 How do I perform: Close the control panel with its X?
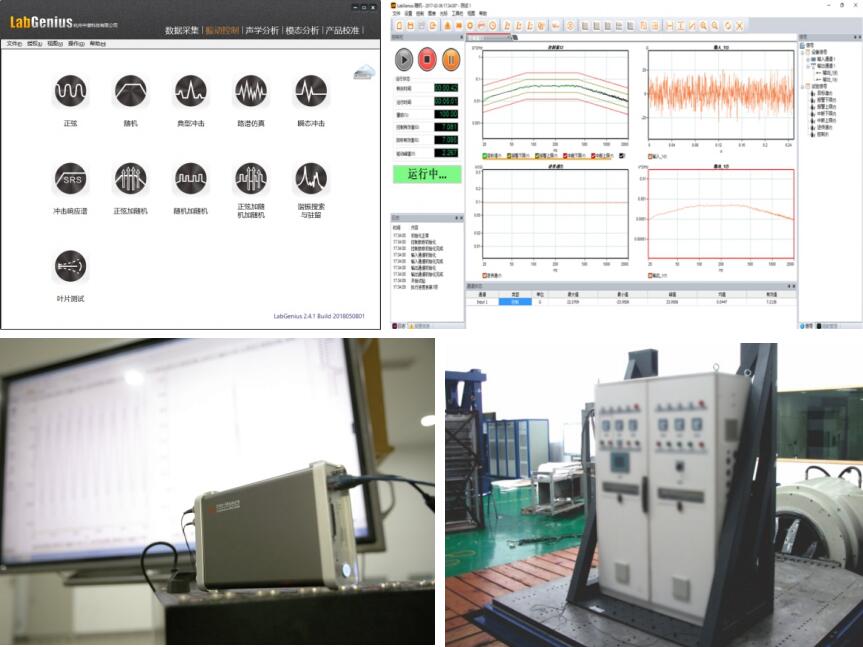[461, 37]
